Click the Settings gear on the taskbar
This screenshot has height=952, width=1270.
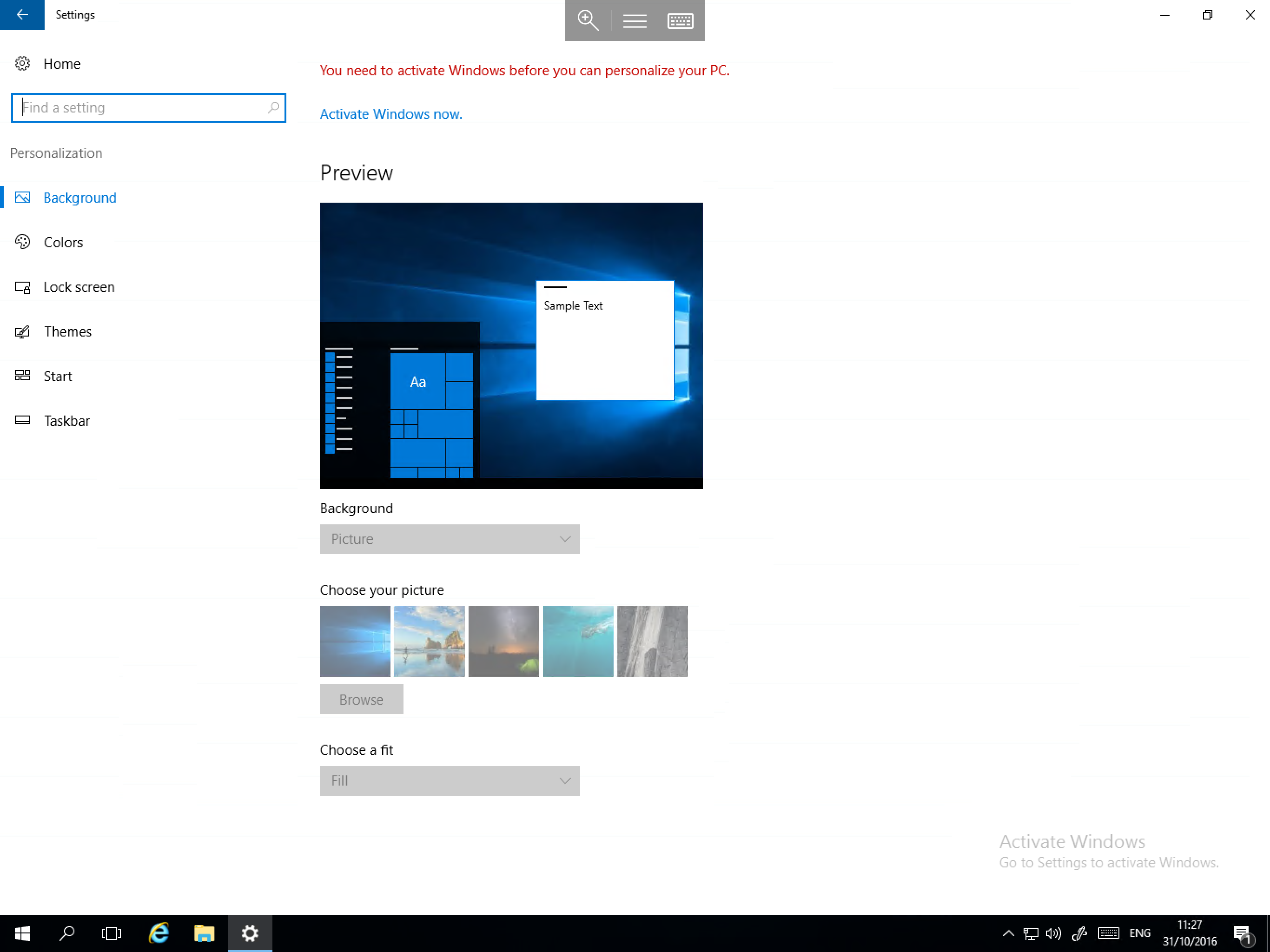point(250,933)
